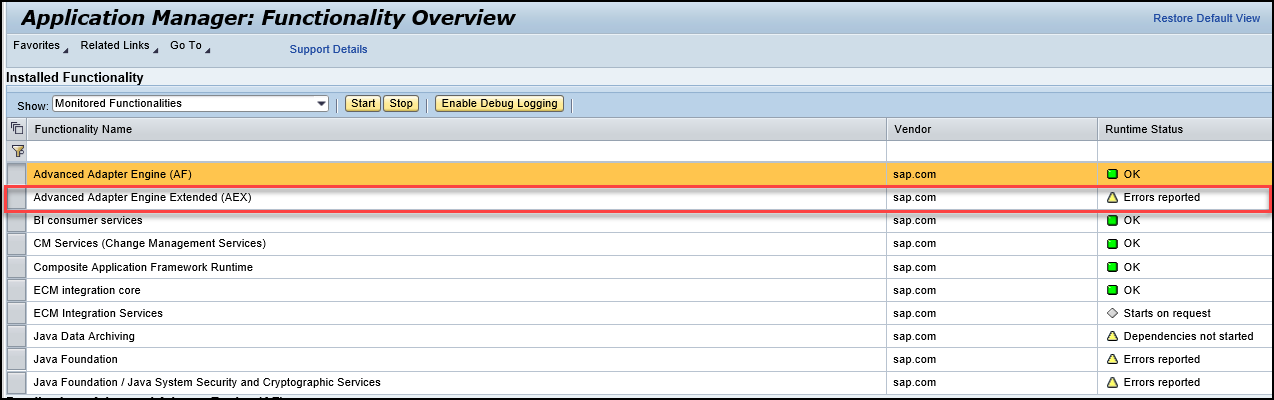This screenshot has height=400, width=1274.
Task: Click warning icon for Java System Security and Cryptographic Services
Action: click(1112, 382)
